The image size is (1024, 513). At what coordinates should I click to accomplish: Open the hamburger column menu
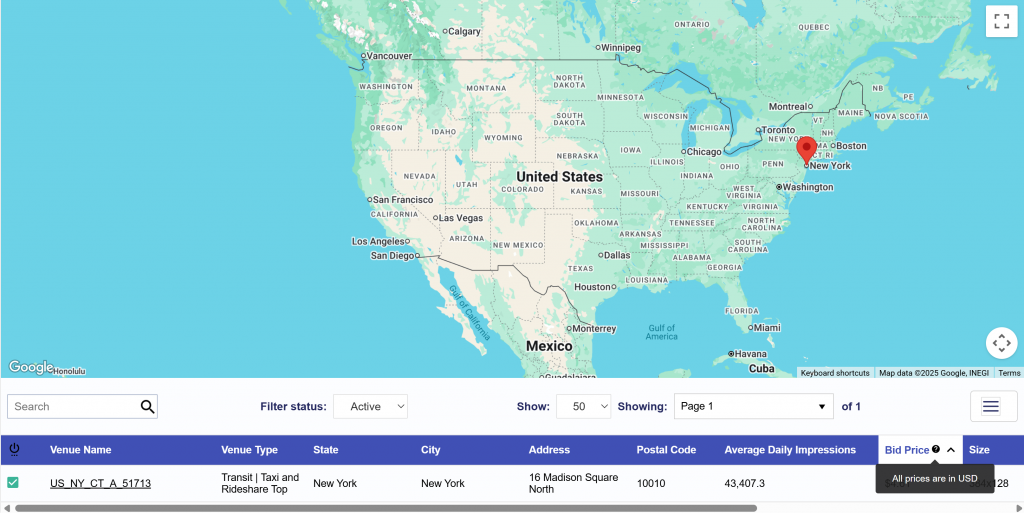(991, 407)
